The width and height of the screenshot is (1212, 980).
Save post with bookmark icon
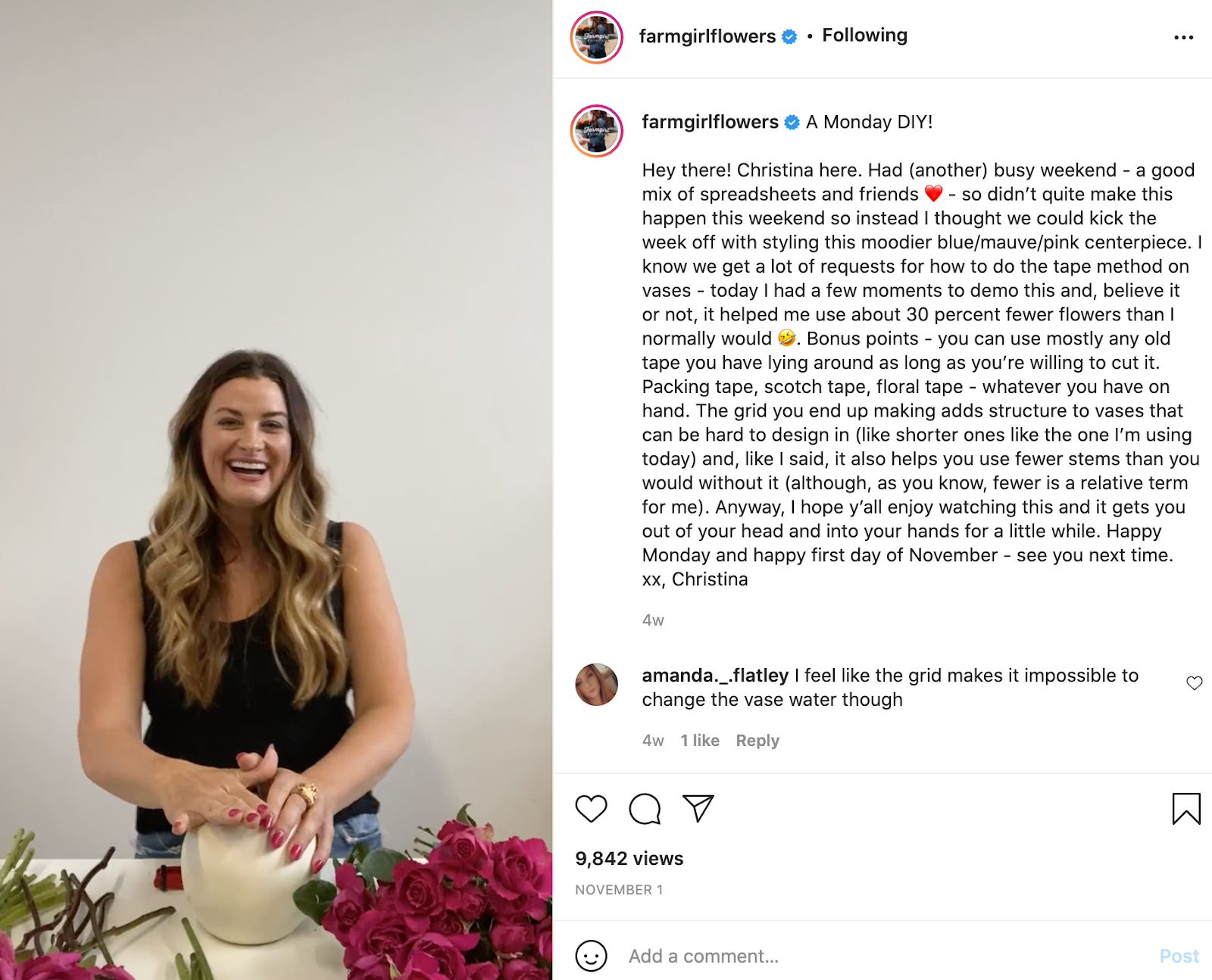(x=1186, y=808)
